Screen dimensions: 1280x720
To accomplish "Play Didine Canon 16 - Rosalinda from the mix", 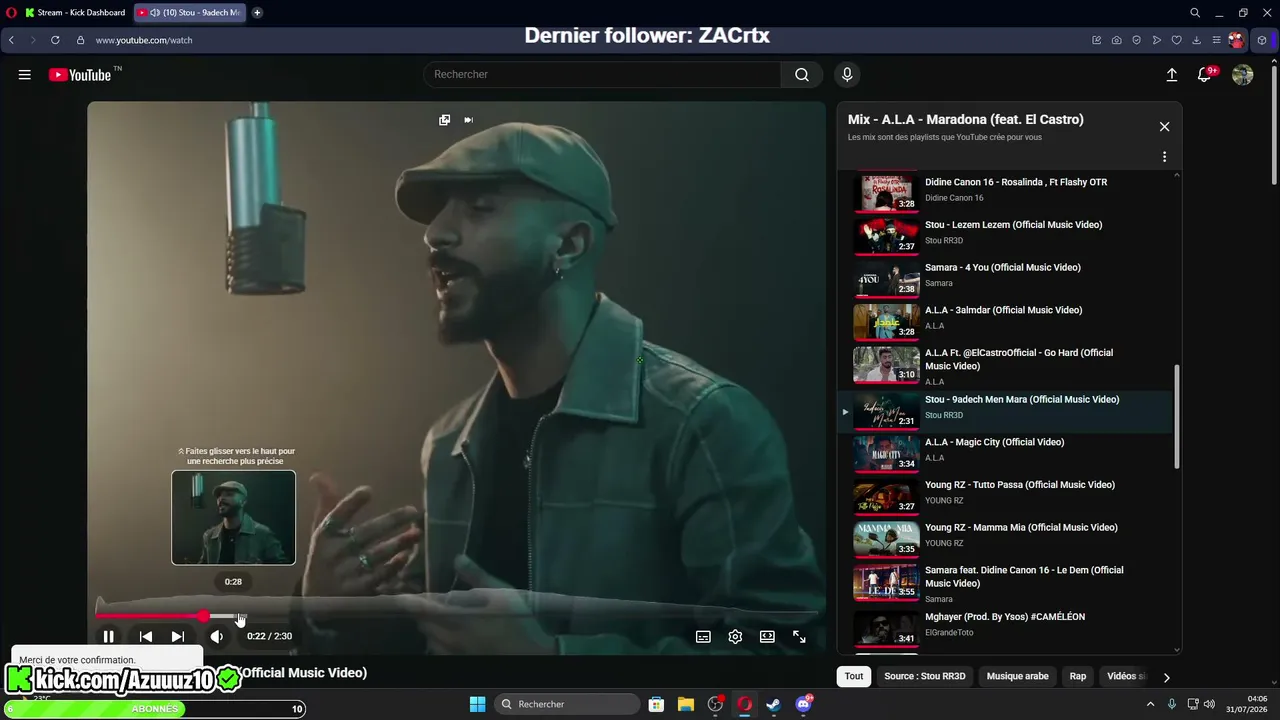I will 1005,190.
